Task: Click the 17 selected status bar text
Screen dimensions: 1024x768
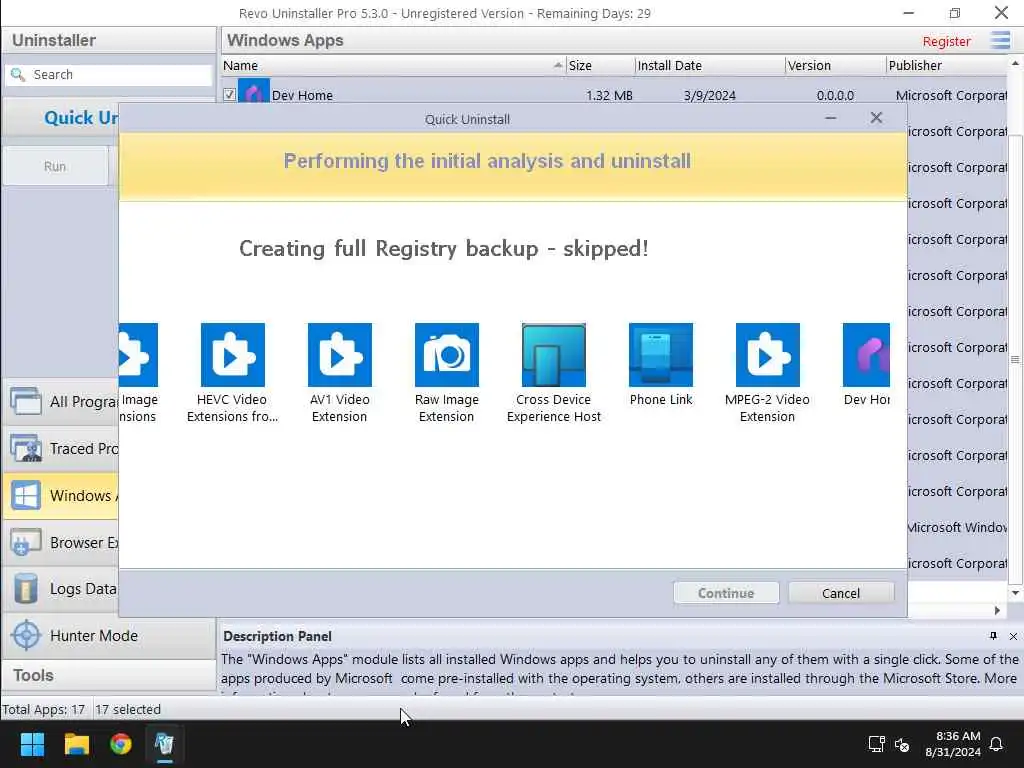Action: 128,709
